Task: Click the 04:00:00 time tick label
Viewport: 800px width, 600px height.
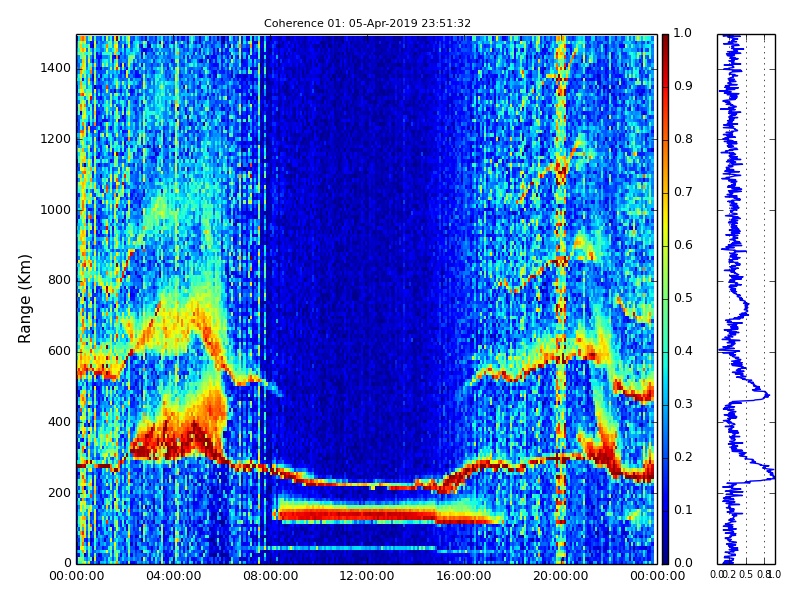Action: point(173,576)
